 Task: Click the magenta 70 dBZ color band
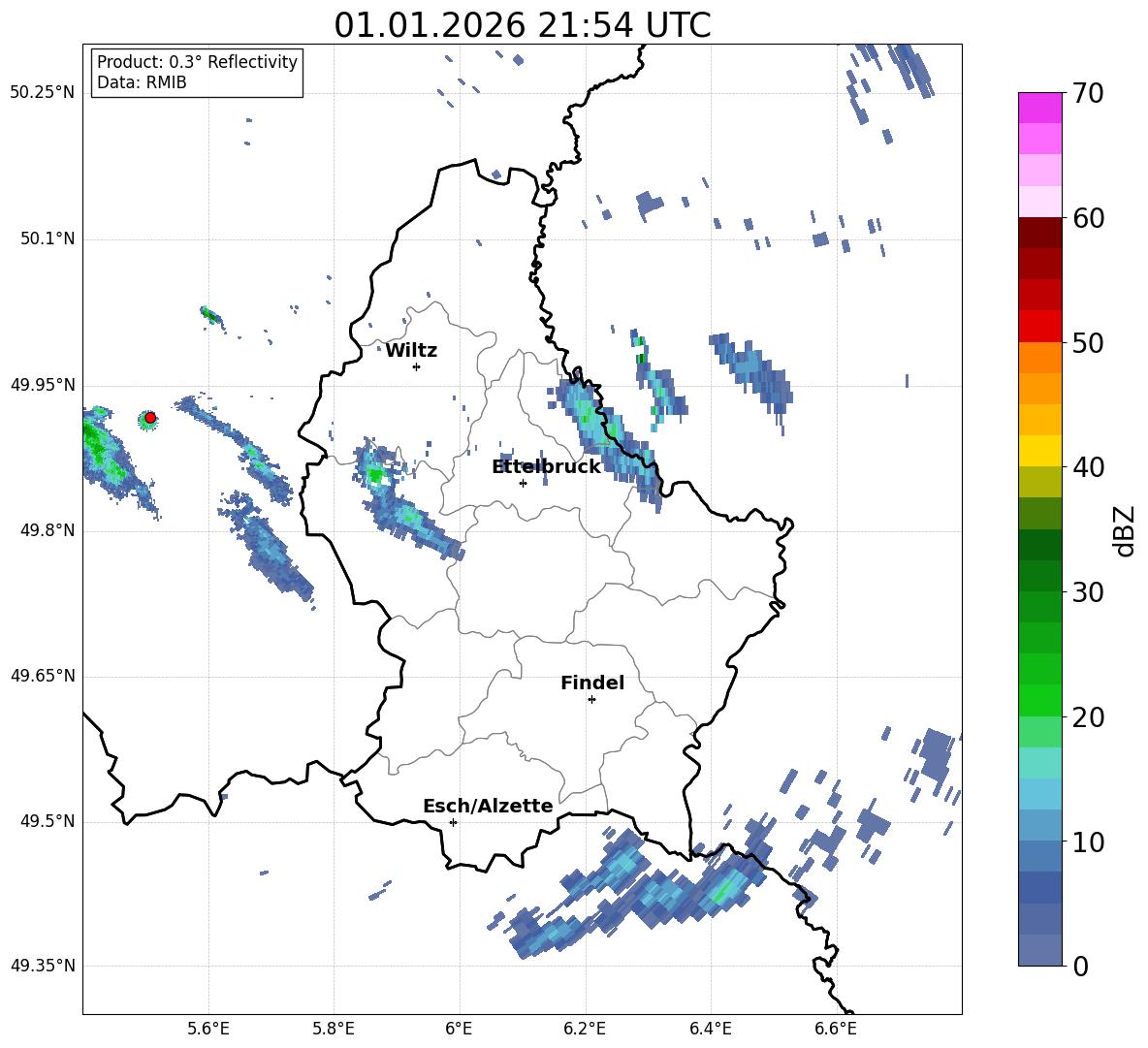point(1040,108)
